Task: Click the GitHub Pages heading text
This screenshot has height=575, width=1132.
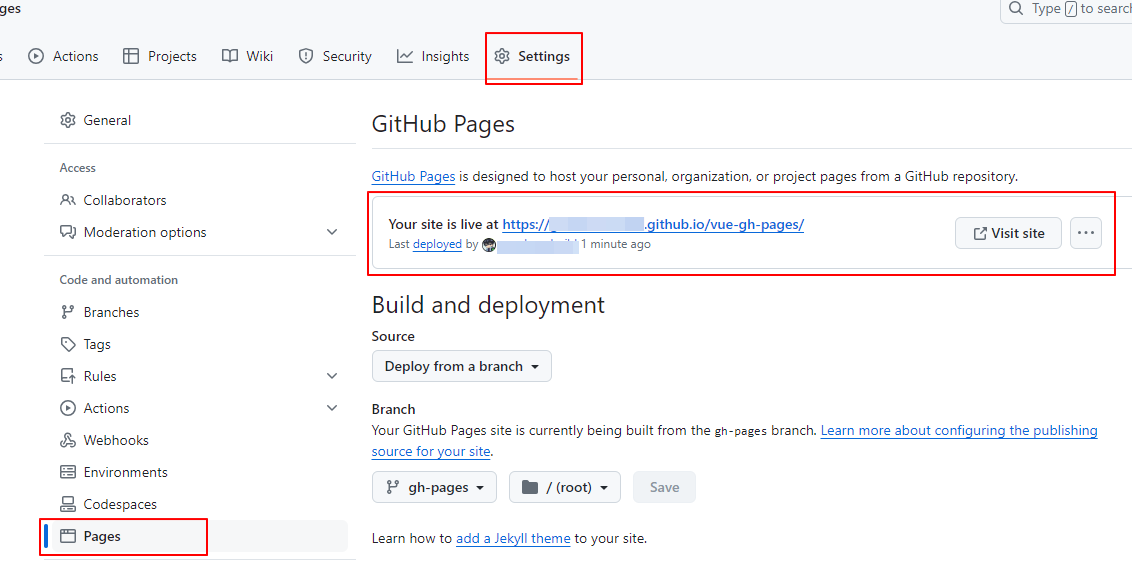Action: point(443,124)
